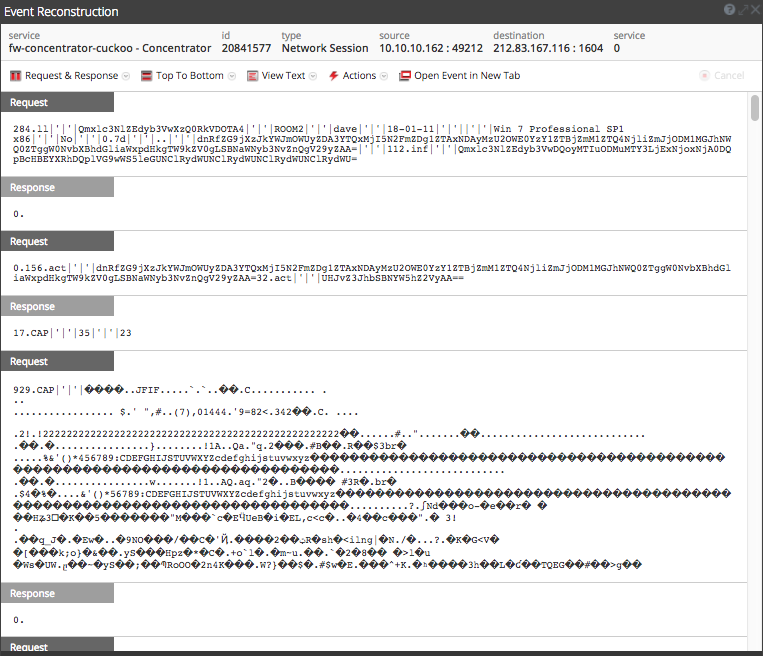
Task: Close the Event Reconstruction dialog
Action: [755, 9]
